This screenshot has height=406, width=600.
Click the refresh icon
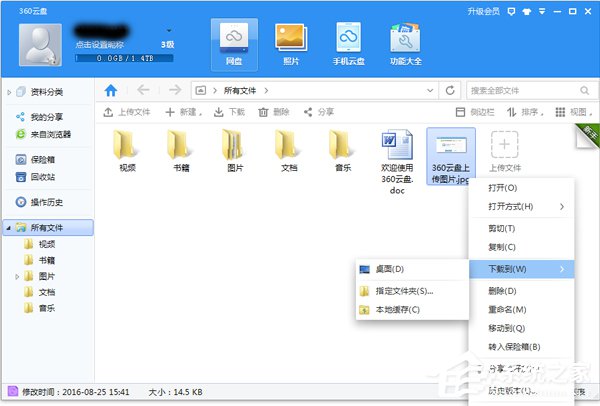(450, 91)
